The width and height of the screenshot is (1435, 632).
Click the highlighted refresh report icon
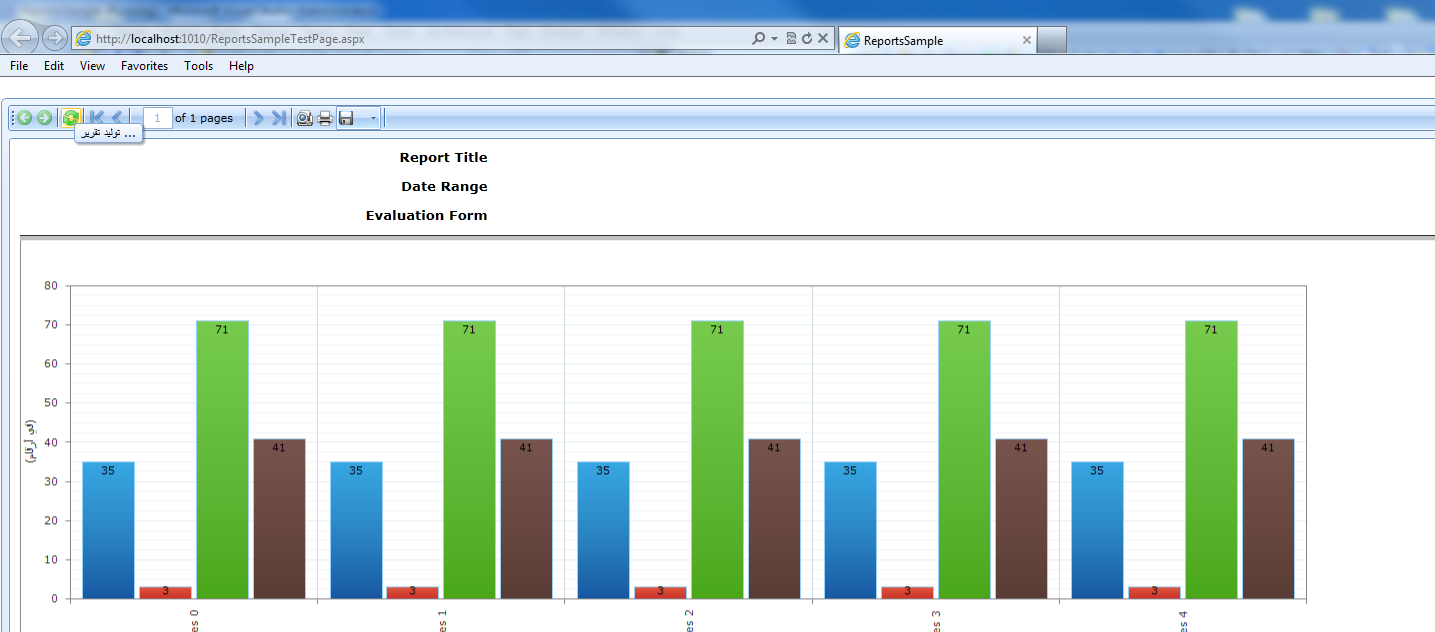(x=71, y=118)
